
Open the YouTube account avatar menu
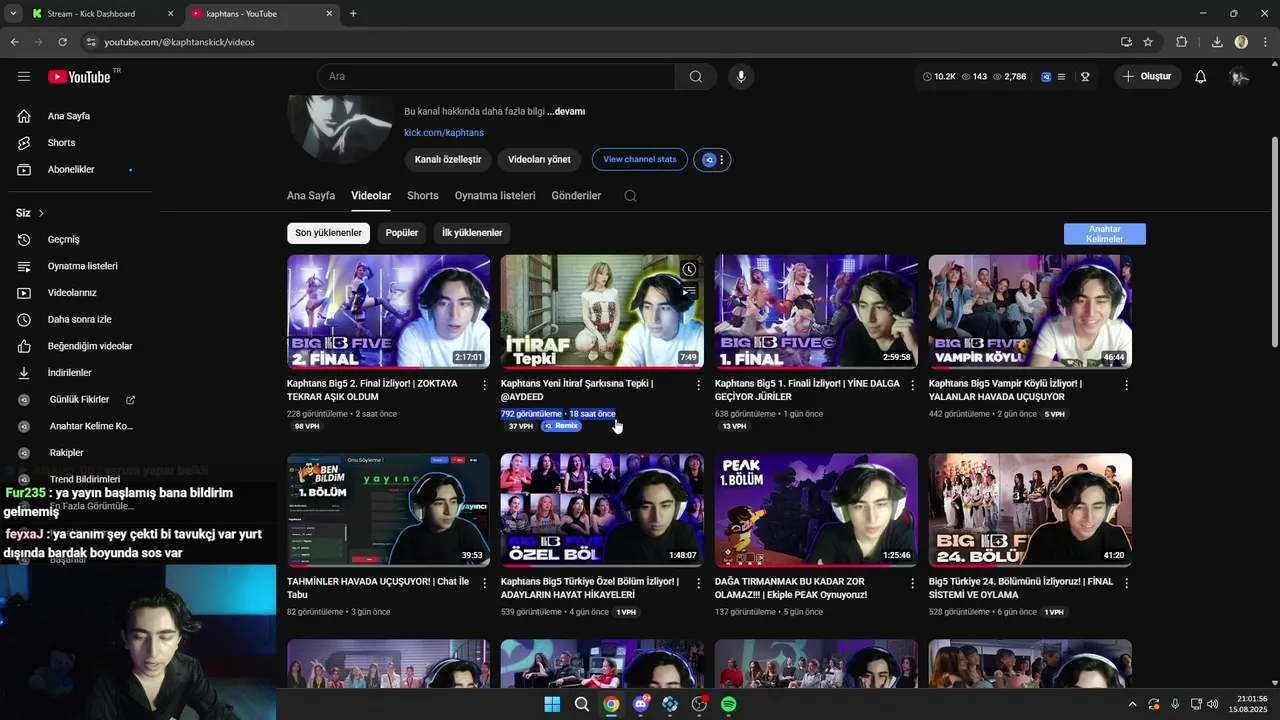point(1239,77)
